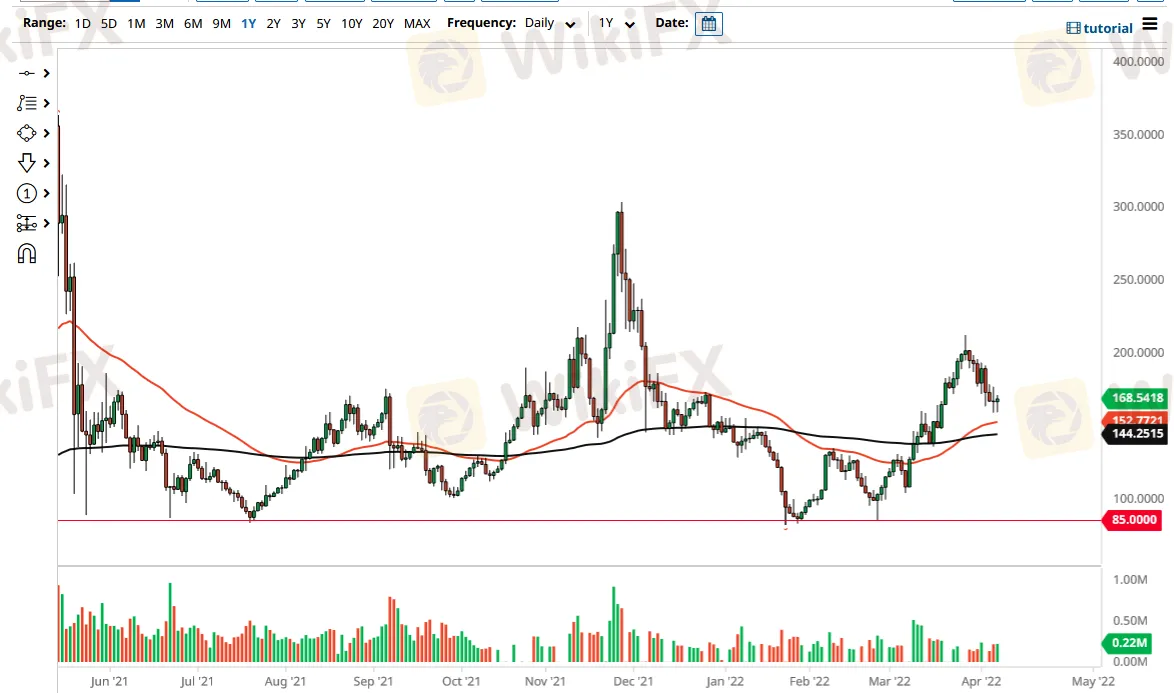Select the circled number label tool
The width and height of the screenshot is (1174, 693).
(x=27, y=193)
